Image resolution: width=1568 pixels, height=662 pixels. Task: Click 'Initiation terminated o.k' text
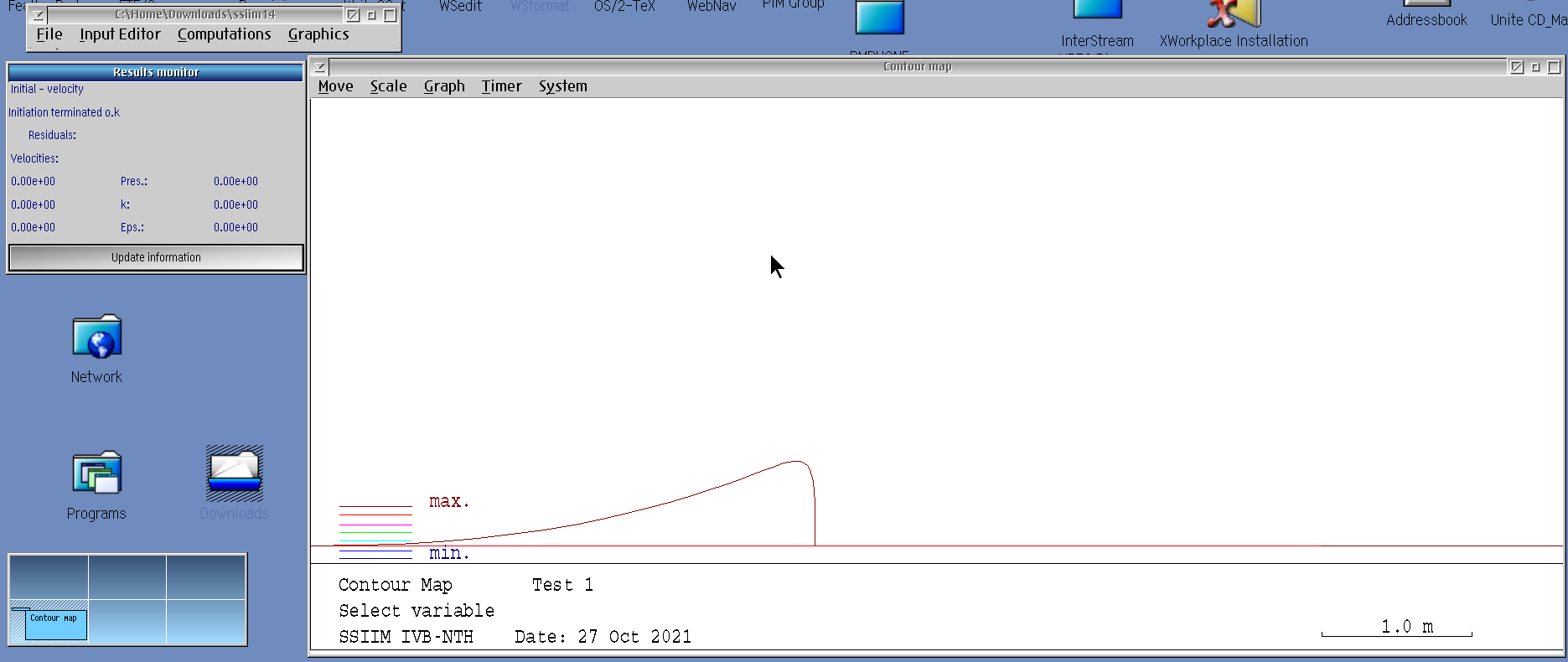pyautogui.click(x=64, y=112)
